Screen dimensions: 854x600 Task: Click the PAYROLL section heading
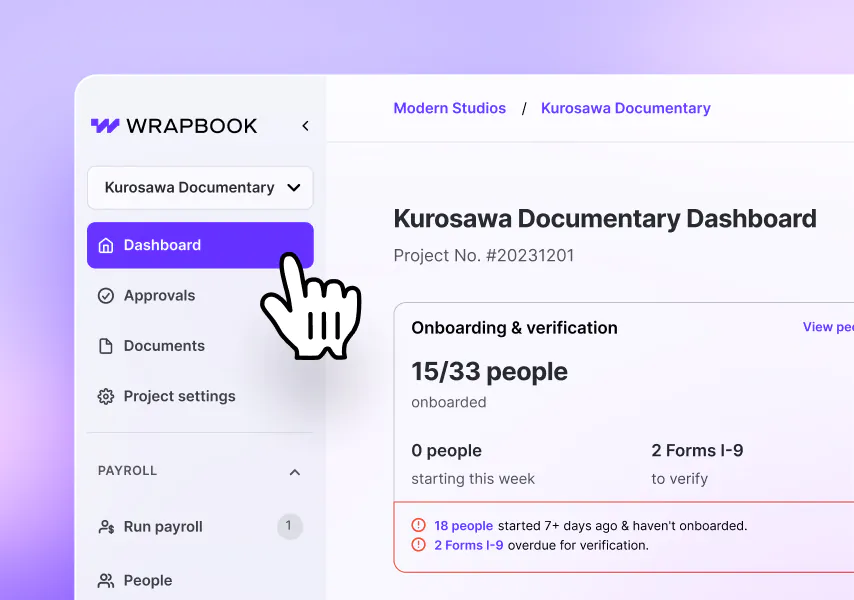[127, 470]
